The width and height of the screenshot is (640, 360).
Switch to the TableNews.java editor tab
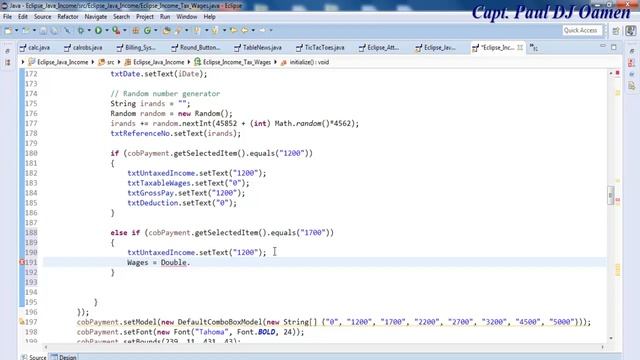pyautogui.click(x=258, y=48)
